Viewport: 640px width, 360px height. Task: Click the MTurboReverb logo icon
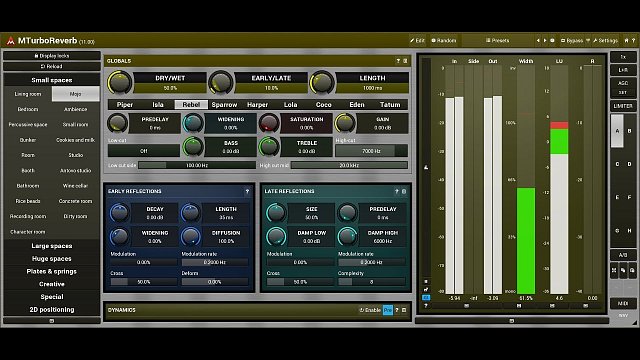[10, 40]
